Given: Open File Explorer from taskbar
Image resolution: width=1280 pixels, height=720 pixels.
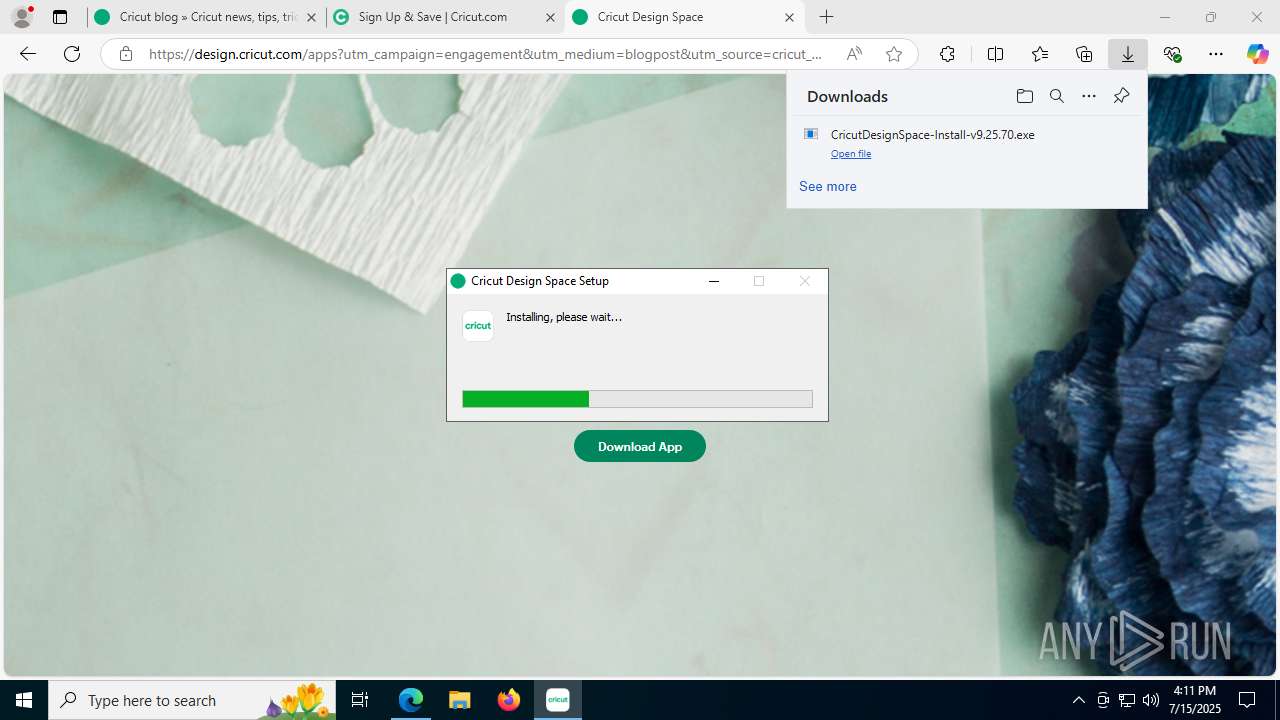Looking at the screenshot, I should (x=460, y=700).
